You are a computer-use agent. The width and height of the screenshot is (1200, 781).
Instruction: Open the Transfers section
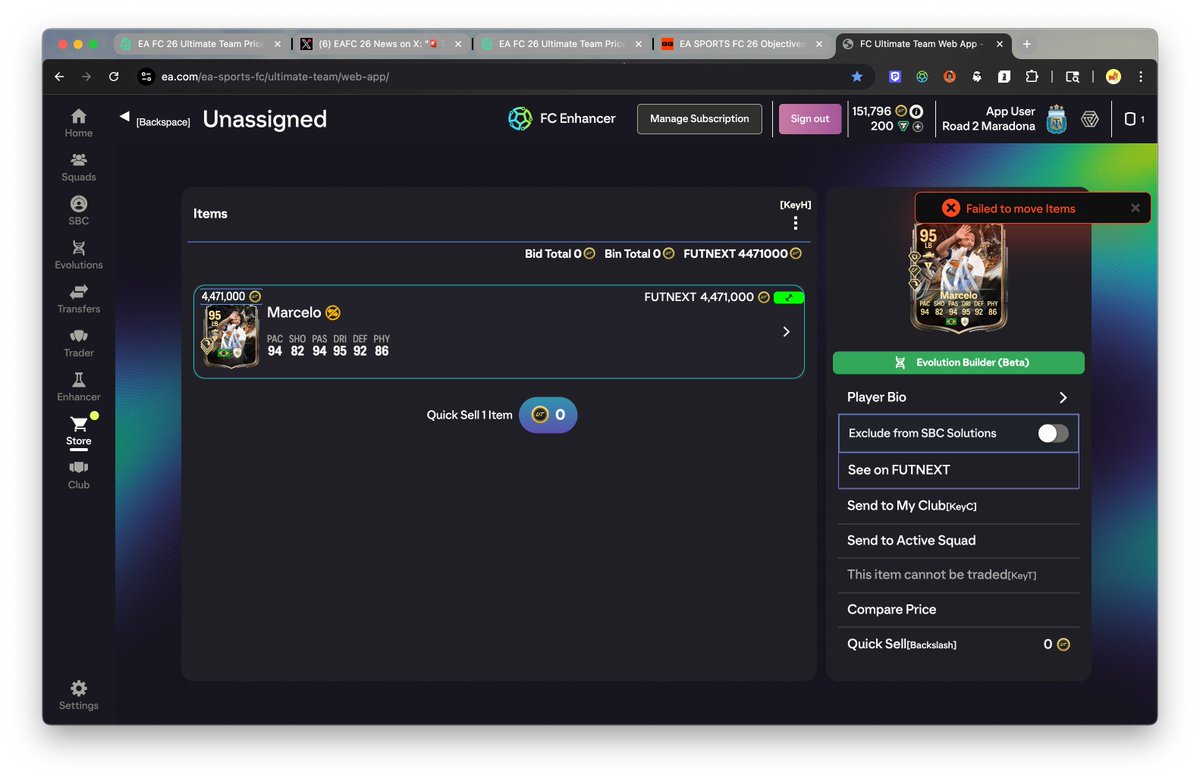coord(78,299)
